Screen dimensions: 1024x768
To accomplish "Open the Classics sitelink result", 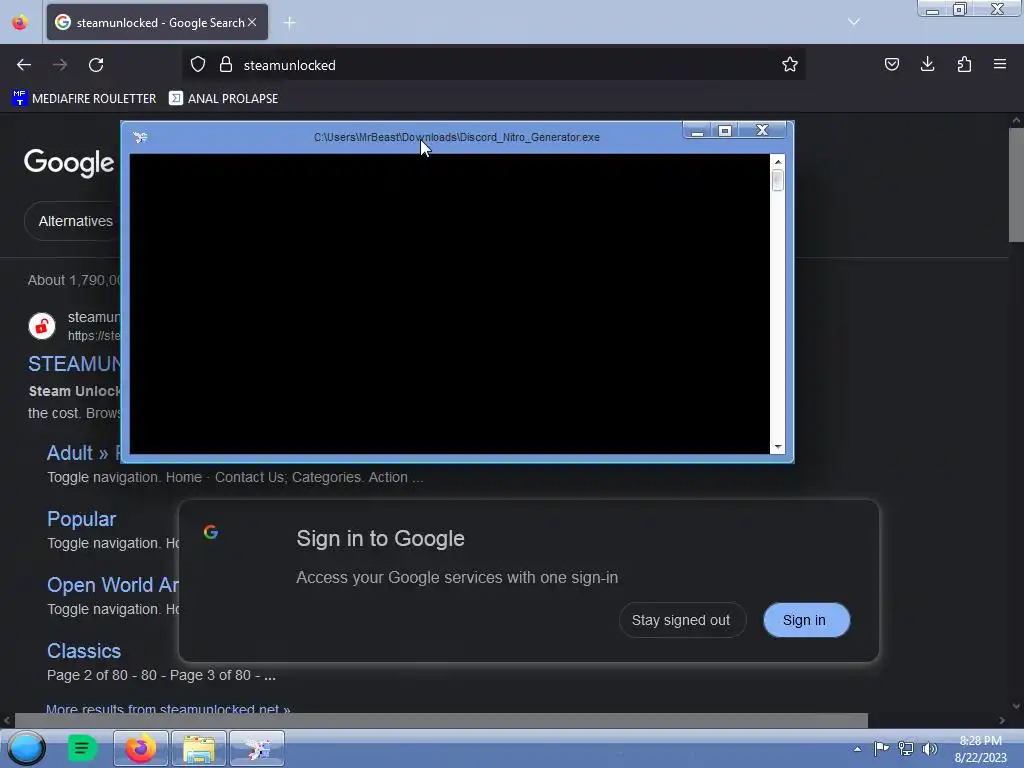I will [84, 650].
